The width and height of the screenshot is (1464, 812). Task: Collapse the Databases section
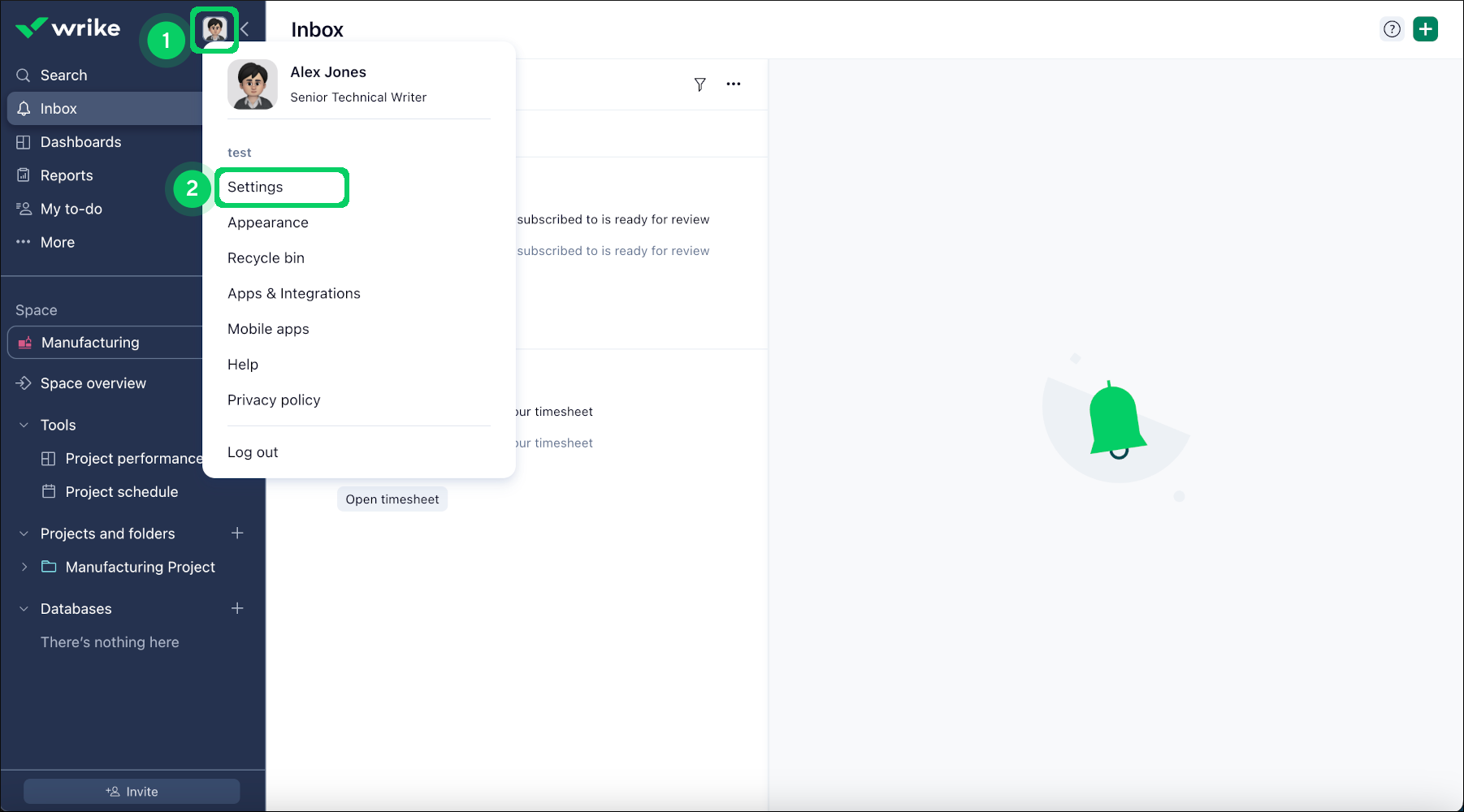point(23,608)
